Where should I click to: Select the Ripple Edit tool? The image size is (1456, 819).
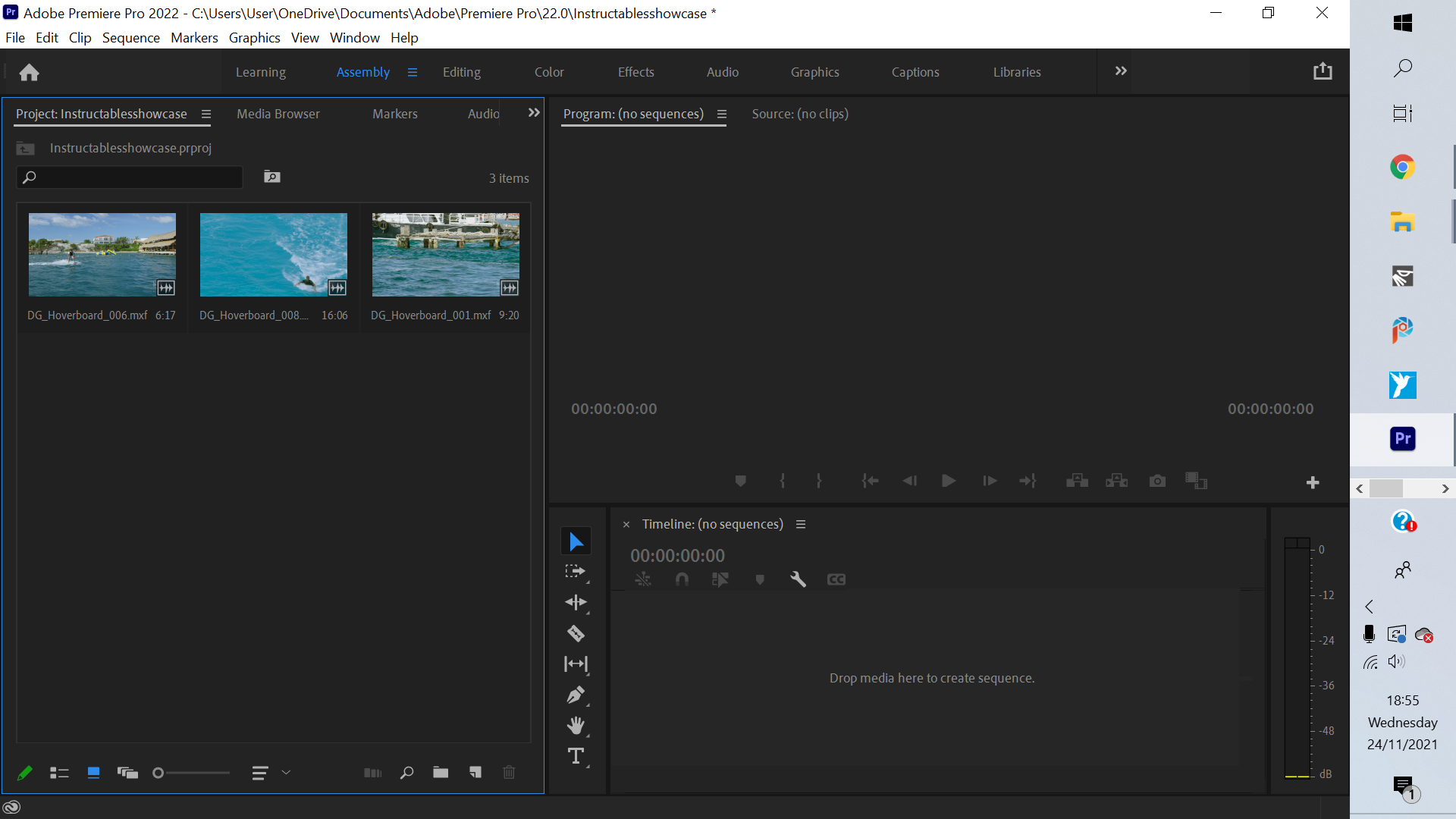tap(576, 602)
